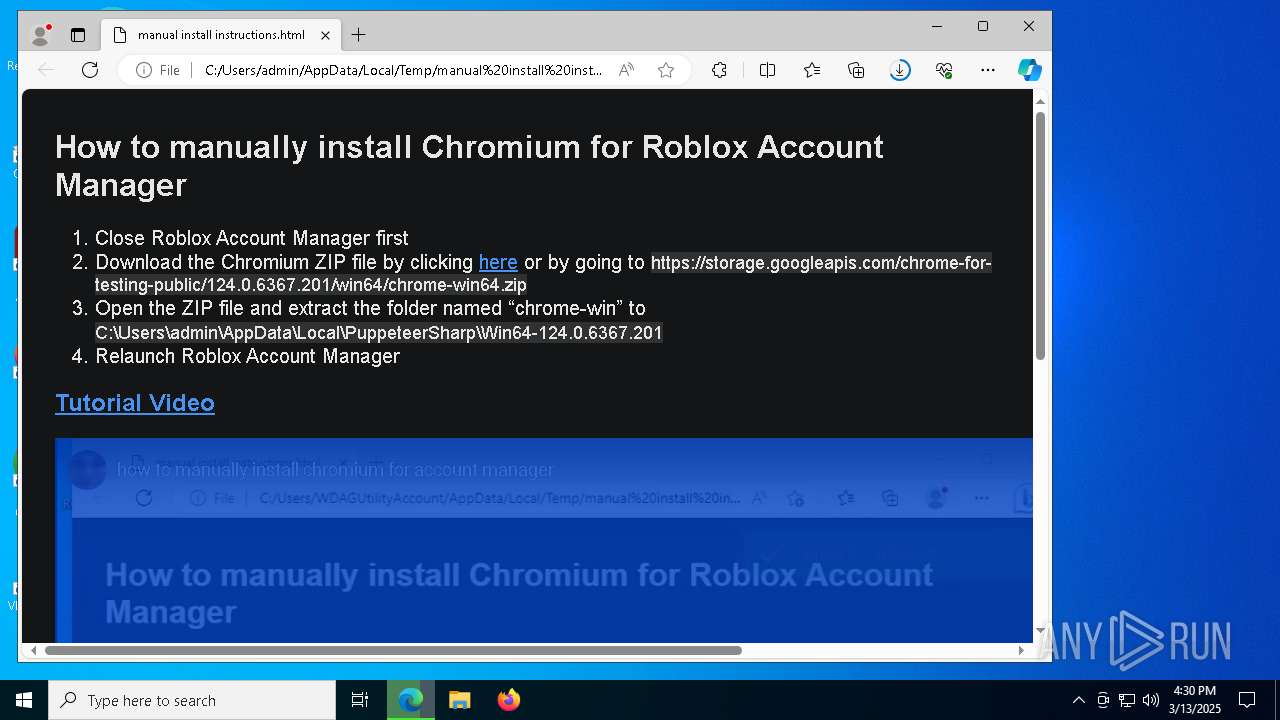Open the clock and date flyout

click(1195, 700)
